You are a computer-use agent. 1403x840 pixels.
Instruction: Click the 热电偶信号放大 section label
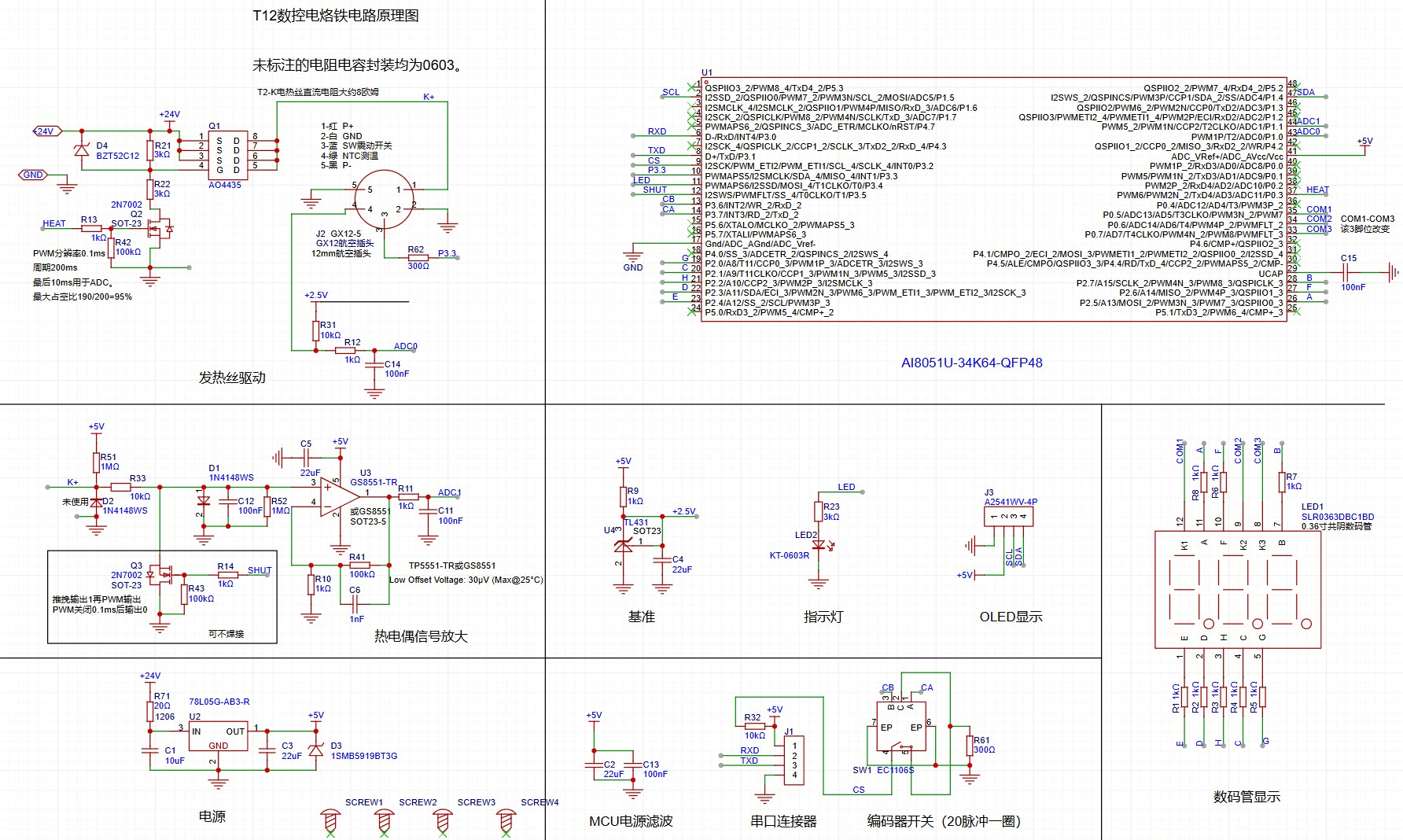click(x=422, y=636)
